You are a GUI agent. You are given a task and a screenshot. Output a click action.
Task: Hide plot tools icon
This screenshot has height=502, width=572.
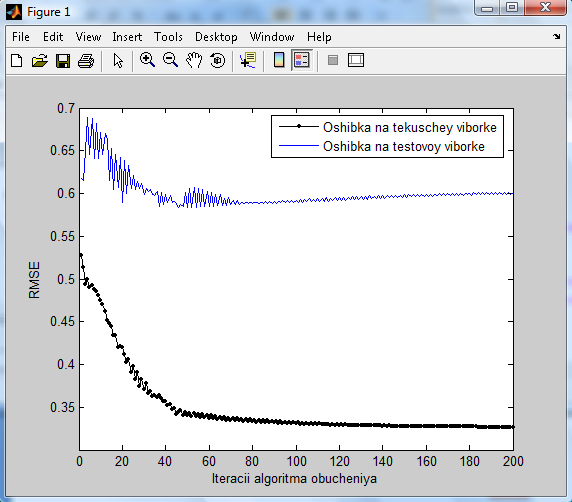click(333, 60)
